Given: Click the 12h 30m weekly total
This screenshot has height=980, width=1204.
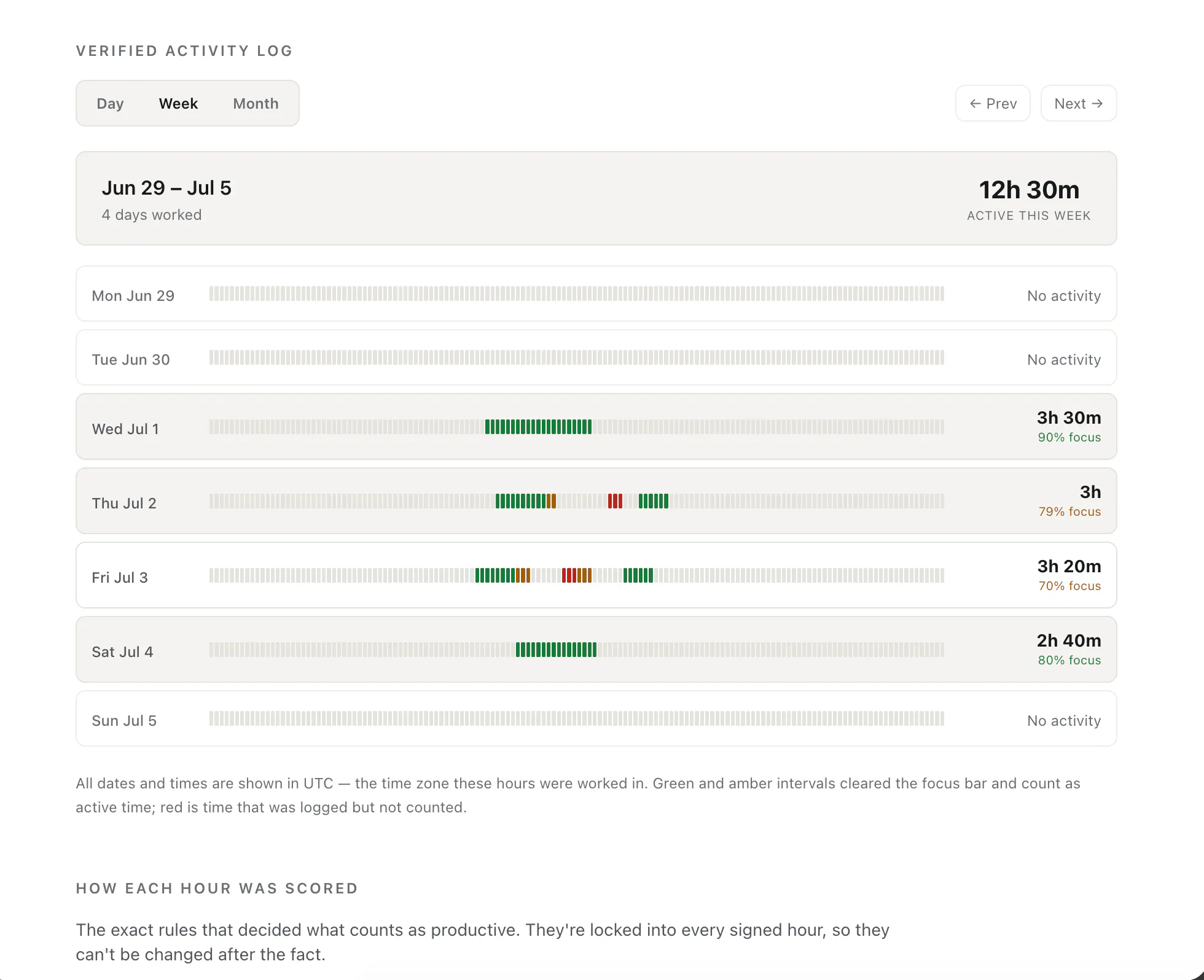Looking at the screenshot, I should point(1029,190).
